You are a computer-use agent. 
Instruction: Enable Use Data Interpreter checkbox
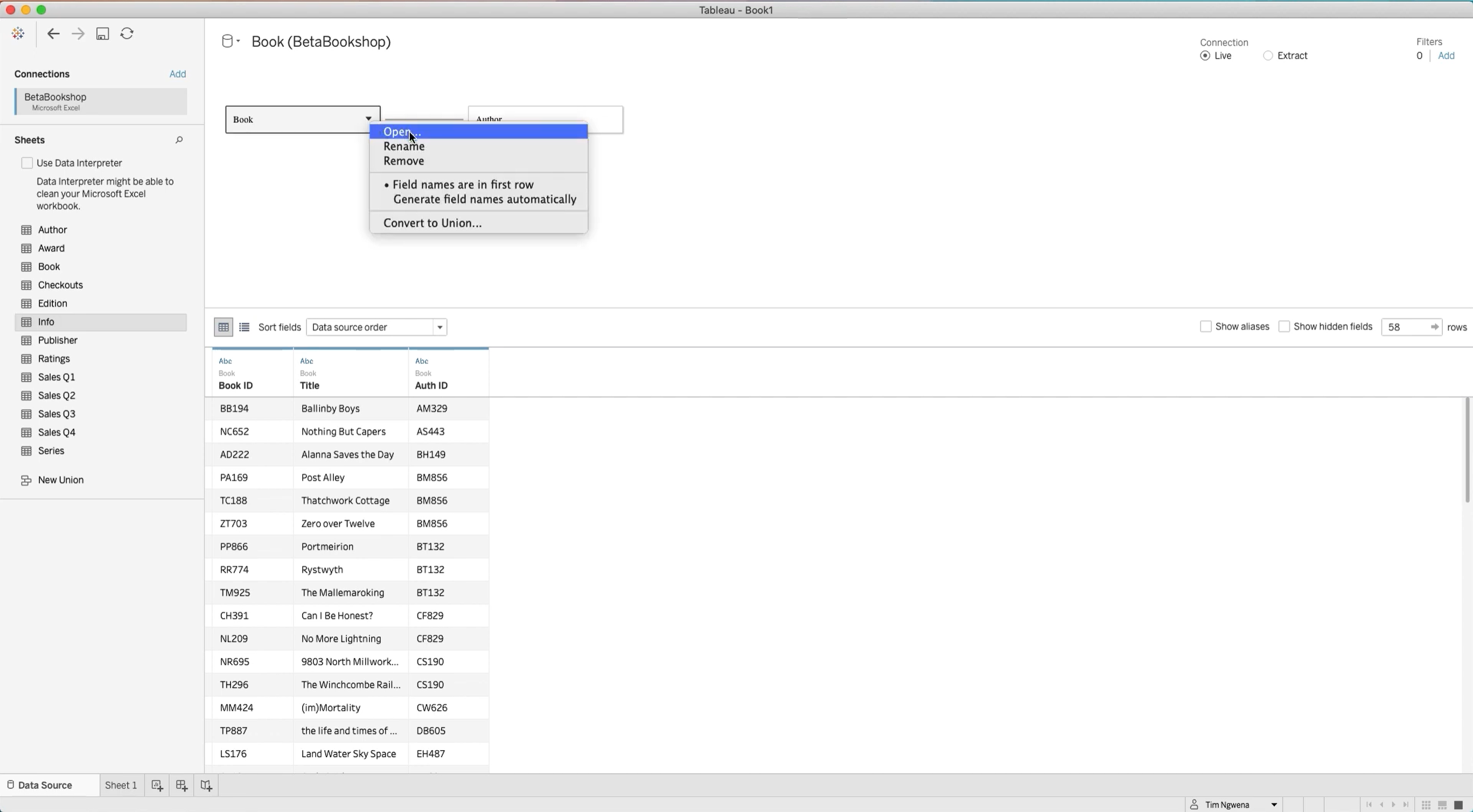(27, 163)
